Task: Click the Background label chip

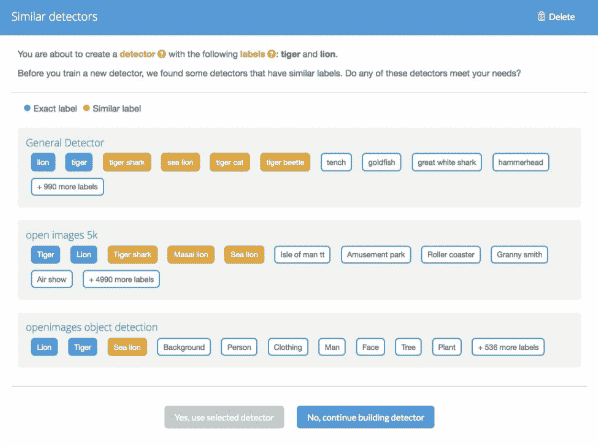Action: pyautogui.click(x=184, y=347)
